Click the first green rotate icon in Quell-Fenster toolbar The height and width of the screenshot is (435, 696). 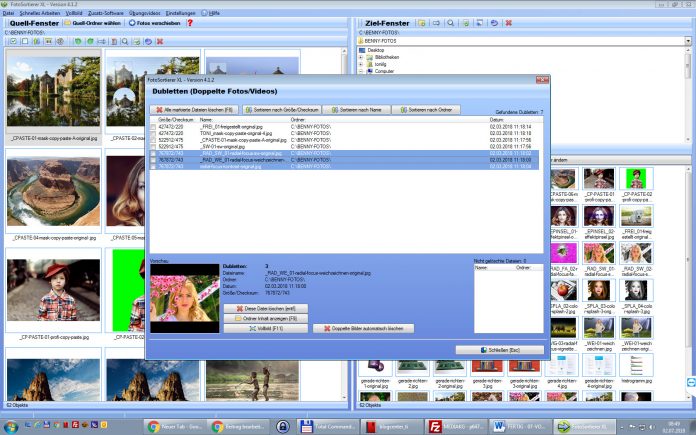click(x=78, y=41)
